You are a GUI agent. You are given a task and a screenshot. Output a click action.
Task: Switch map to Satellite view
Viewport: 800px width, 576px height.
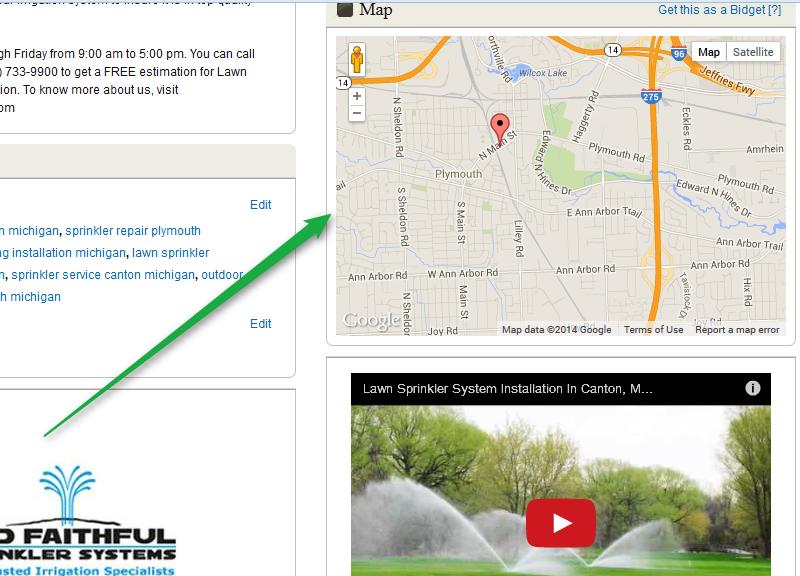click(753, 52)
